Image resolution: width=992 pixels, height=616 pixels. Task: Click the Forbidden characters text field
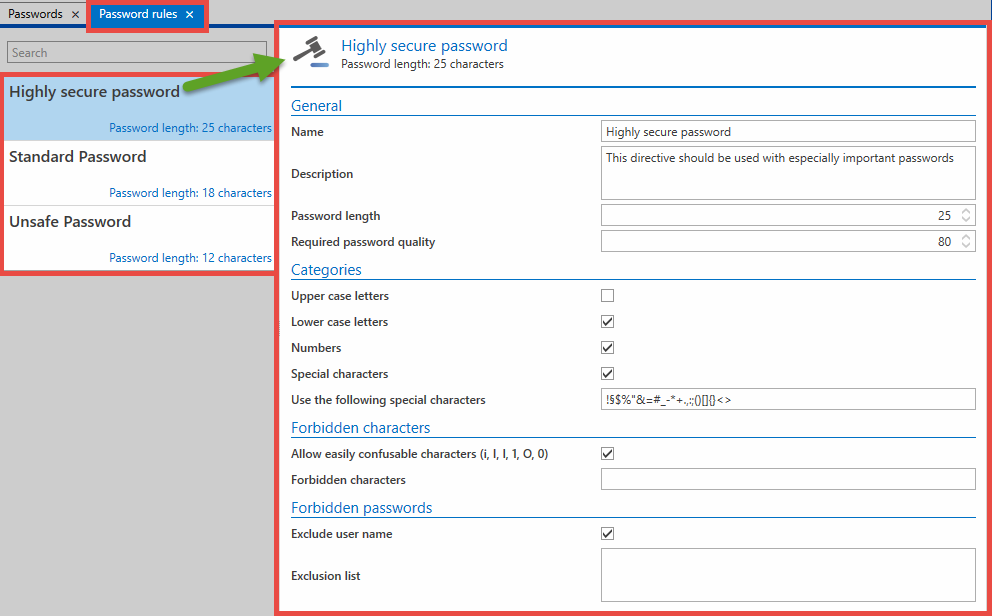pyautogui.click(x=788, y=479)
